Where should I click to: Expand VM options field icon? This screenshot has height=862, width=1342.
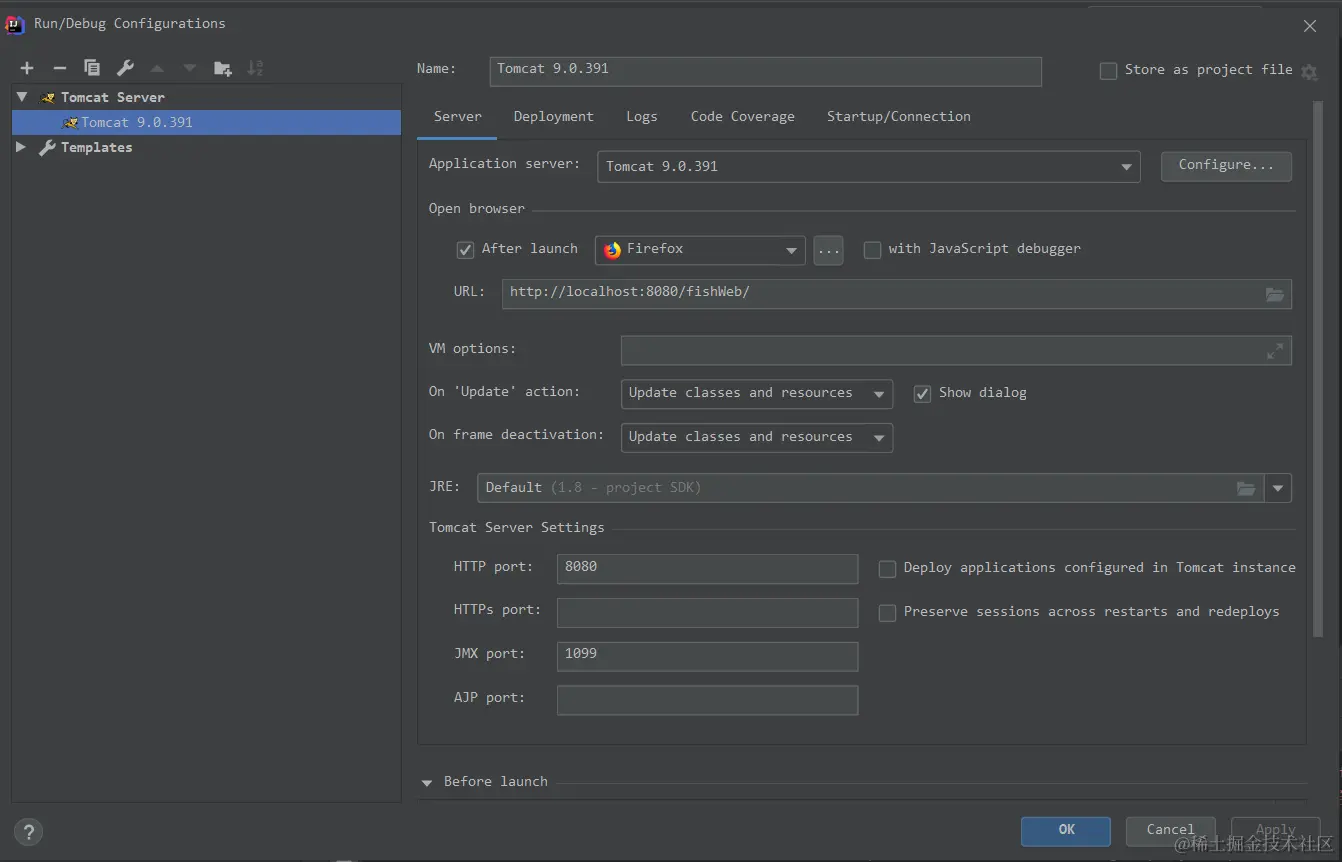point(1275,351)
